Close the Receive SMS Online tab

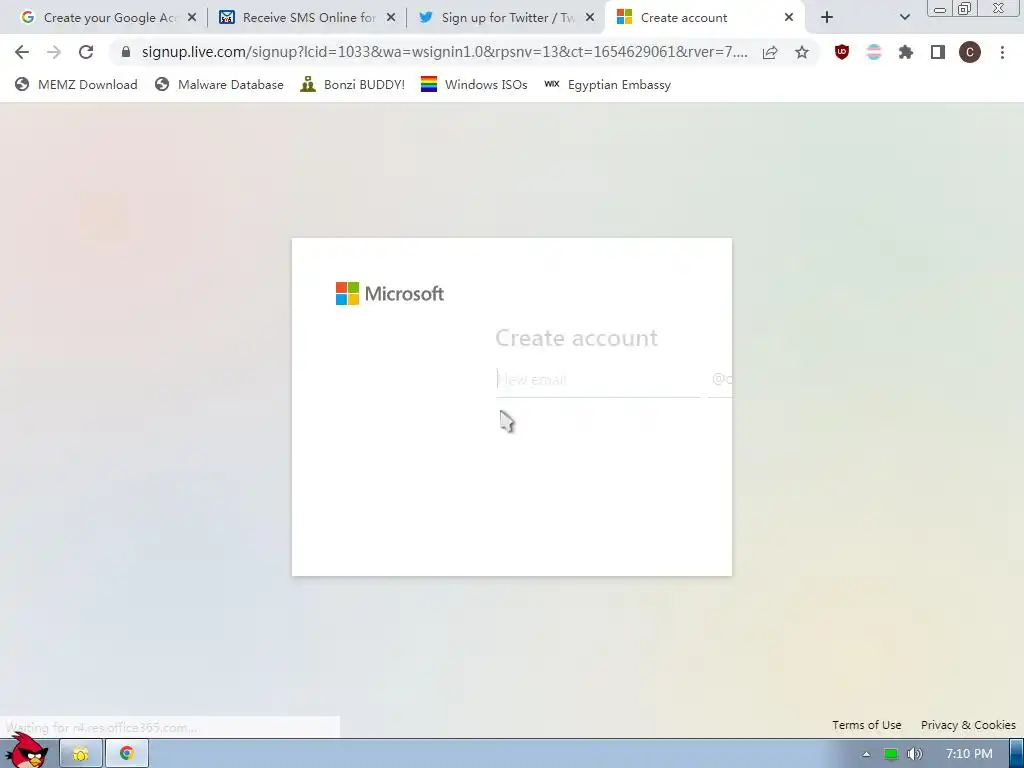(x=391, y=18)
